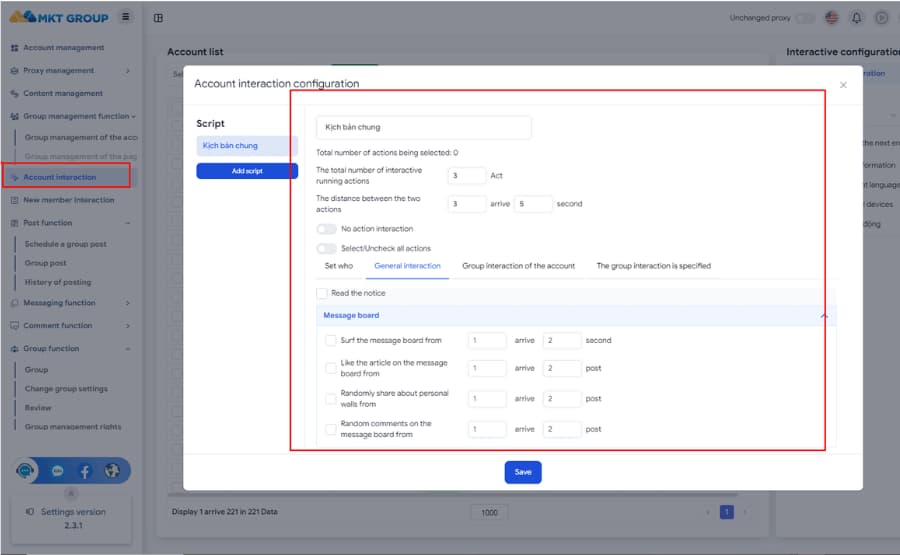Click the Account management sidebar icon
This screenshot has height=555, width=900.
tap(14, 48)
